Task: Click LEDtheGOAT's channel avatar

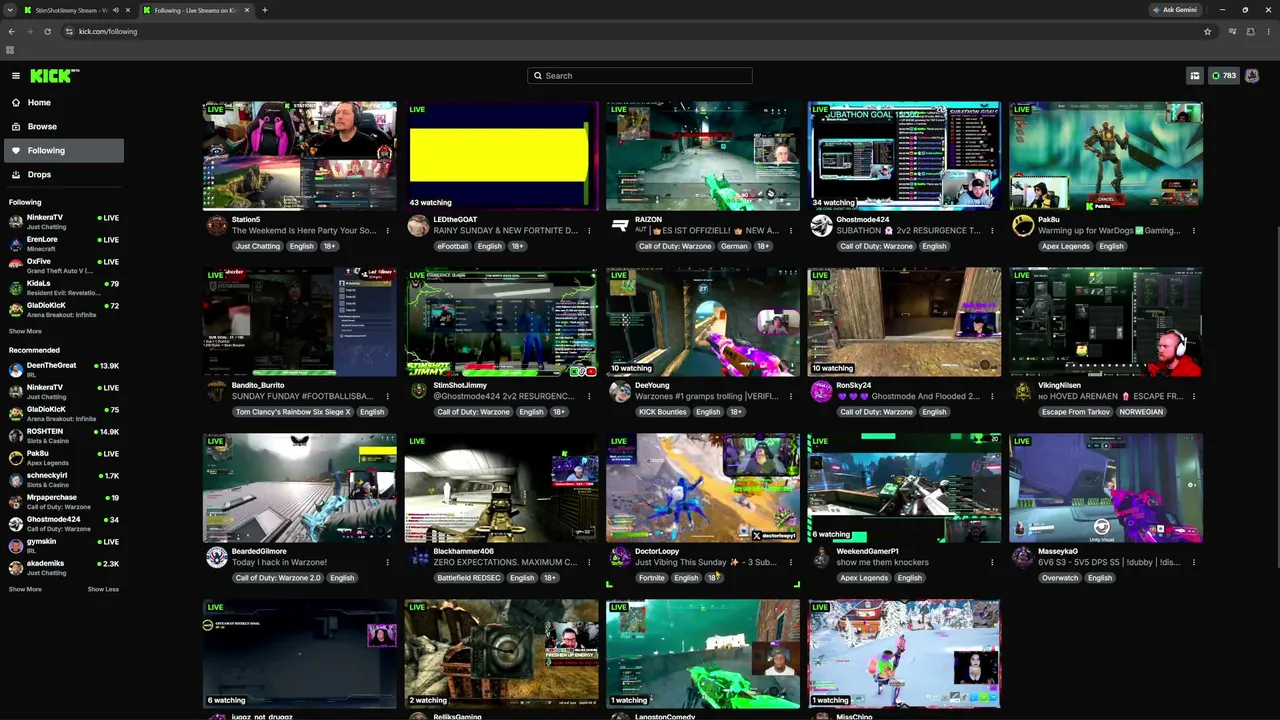Action: click(x=418, y=225)
